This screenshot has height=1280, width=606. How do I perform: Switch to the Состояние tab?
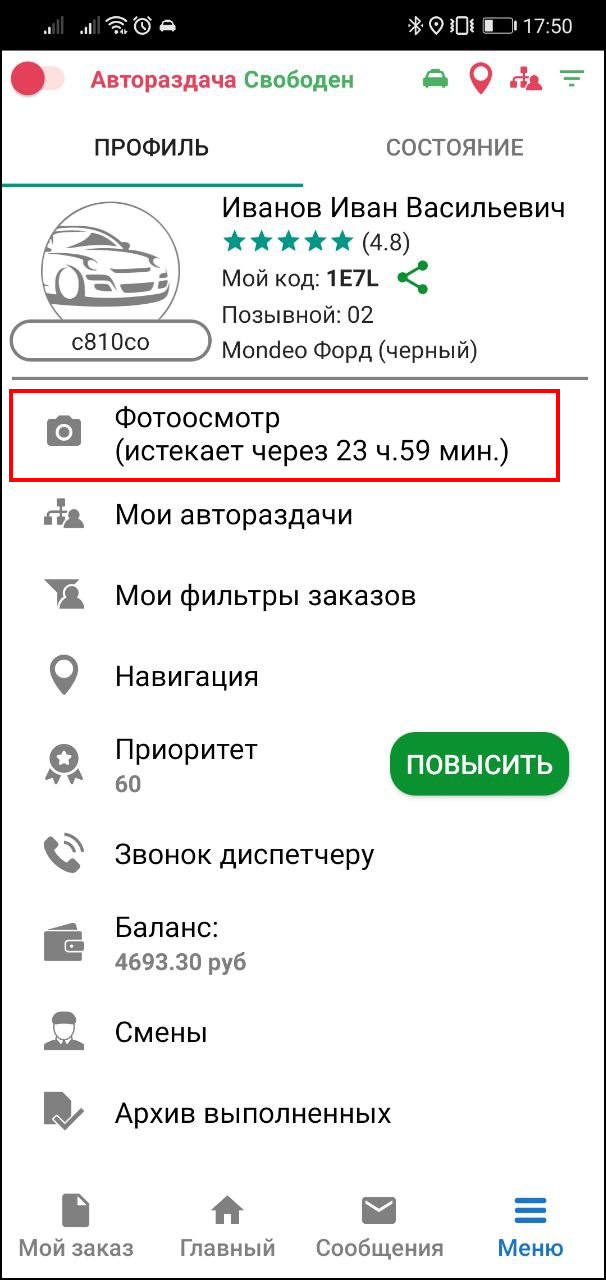(x=454, y=148)
